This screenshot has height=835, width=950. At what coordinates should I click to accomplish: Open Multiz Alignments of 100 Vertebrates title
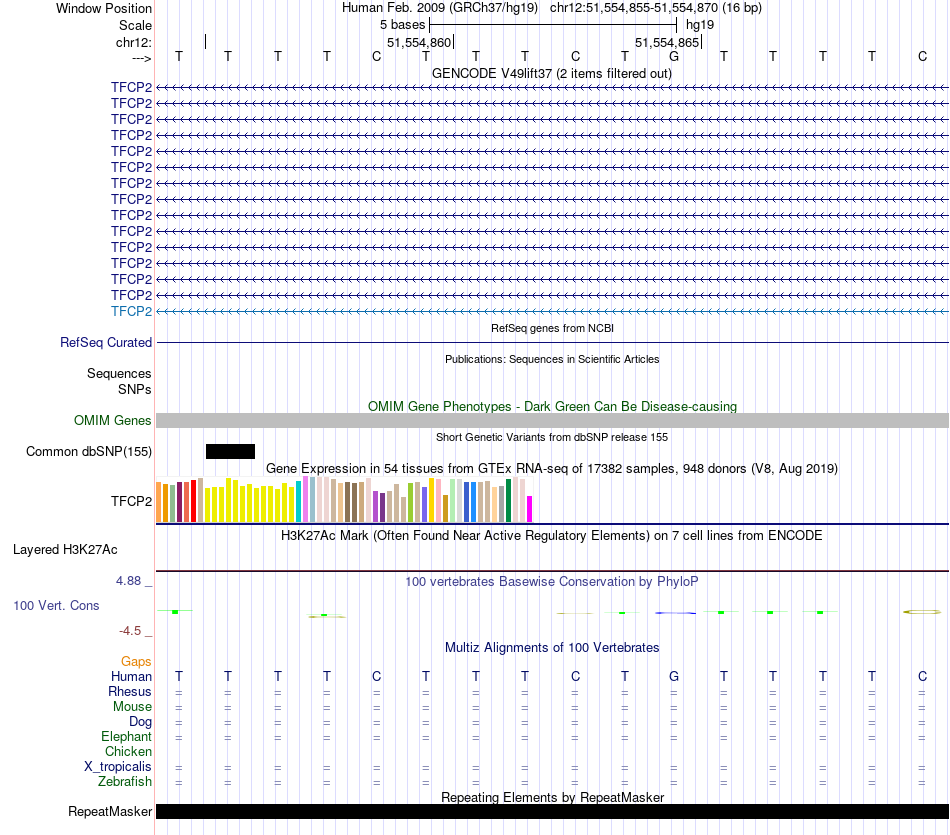click(x=552, y=648)
